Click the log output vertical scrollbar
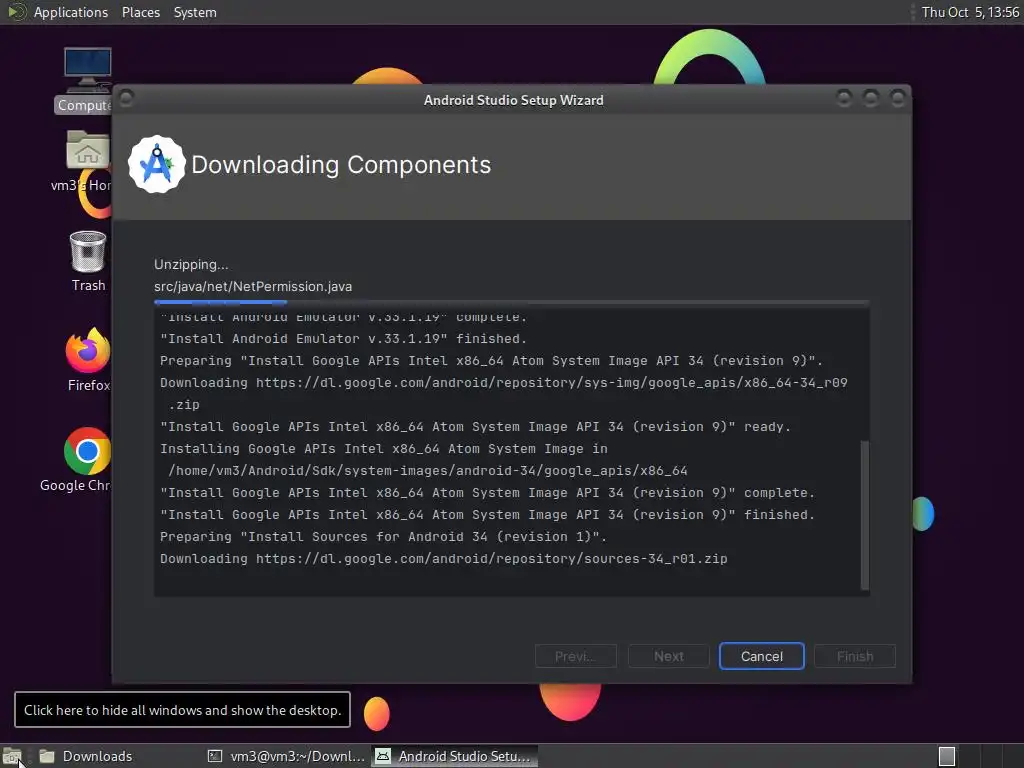Viewport: 1024px width, 768px height. coord(865,515)
